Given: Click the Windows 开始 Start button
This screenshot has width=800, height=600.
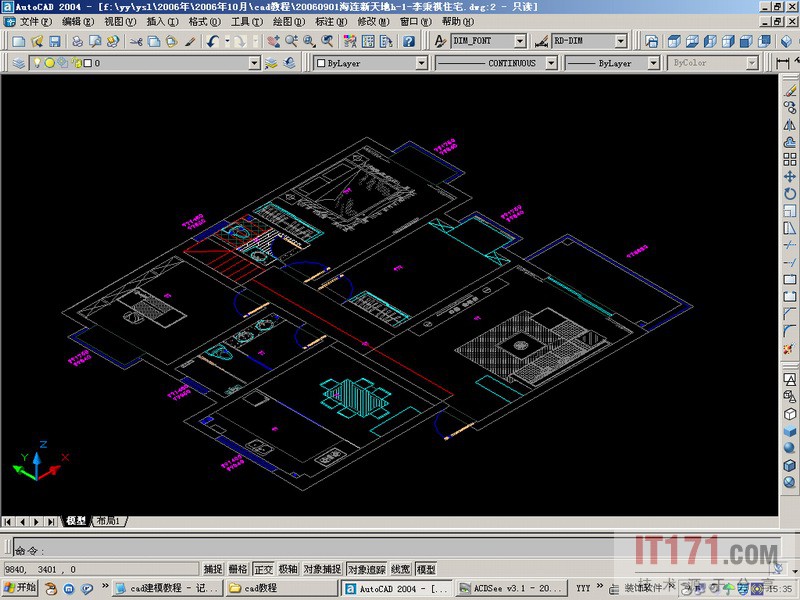Looking at the screenshot, I should pos(20,588).
